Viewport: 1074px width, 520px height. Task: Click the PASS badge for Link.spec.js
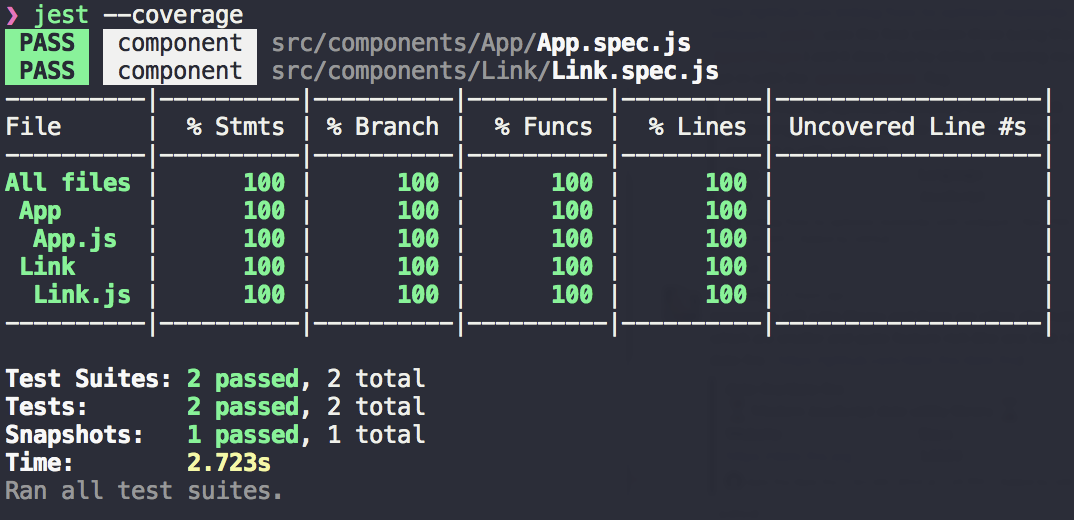[47, 71]
